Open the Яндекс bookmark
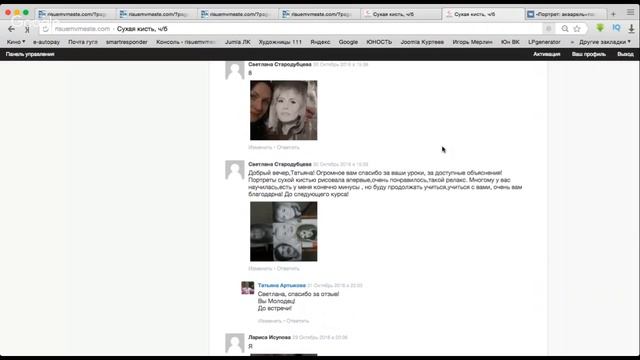This screenshot has width=640, height=360. pos(320,42)
